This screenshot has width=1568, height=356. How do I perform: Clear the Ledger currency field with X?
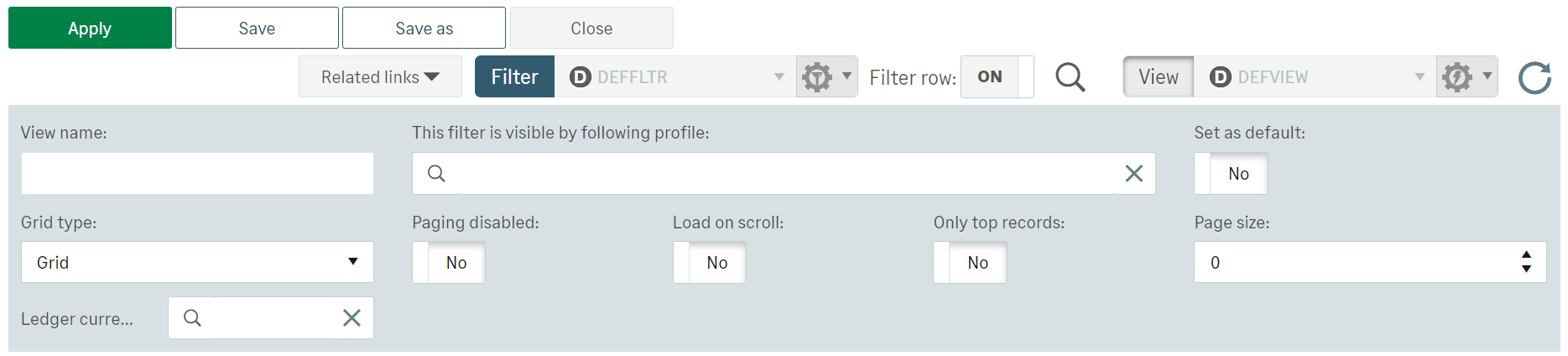point(352,318)
